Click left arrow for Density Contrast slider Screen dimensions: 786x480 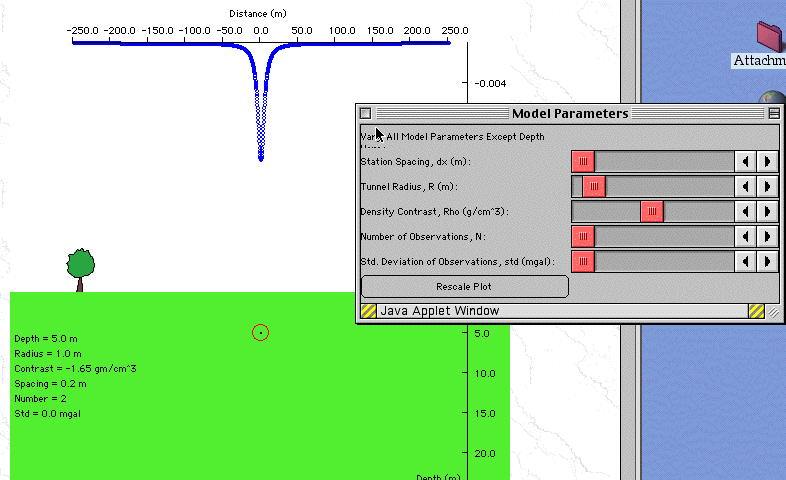point(745,211)
